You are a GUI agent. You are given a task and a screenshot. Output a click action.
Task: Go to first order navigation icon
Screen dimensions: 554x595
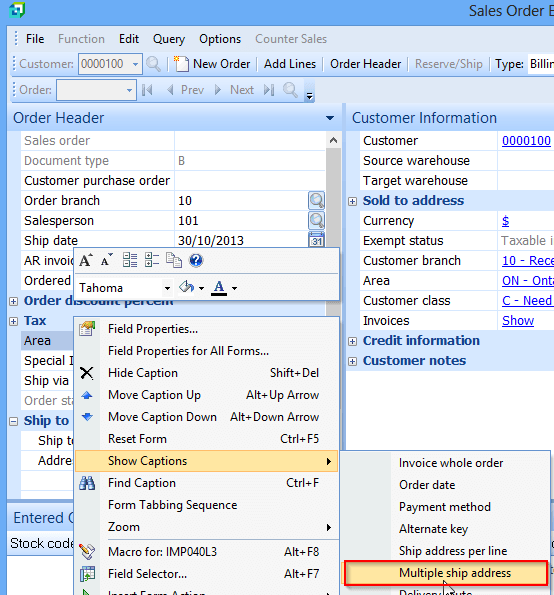[147, 90]
